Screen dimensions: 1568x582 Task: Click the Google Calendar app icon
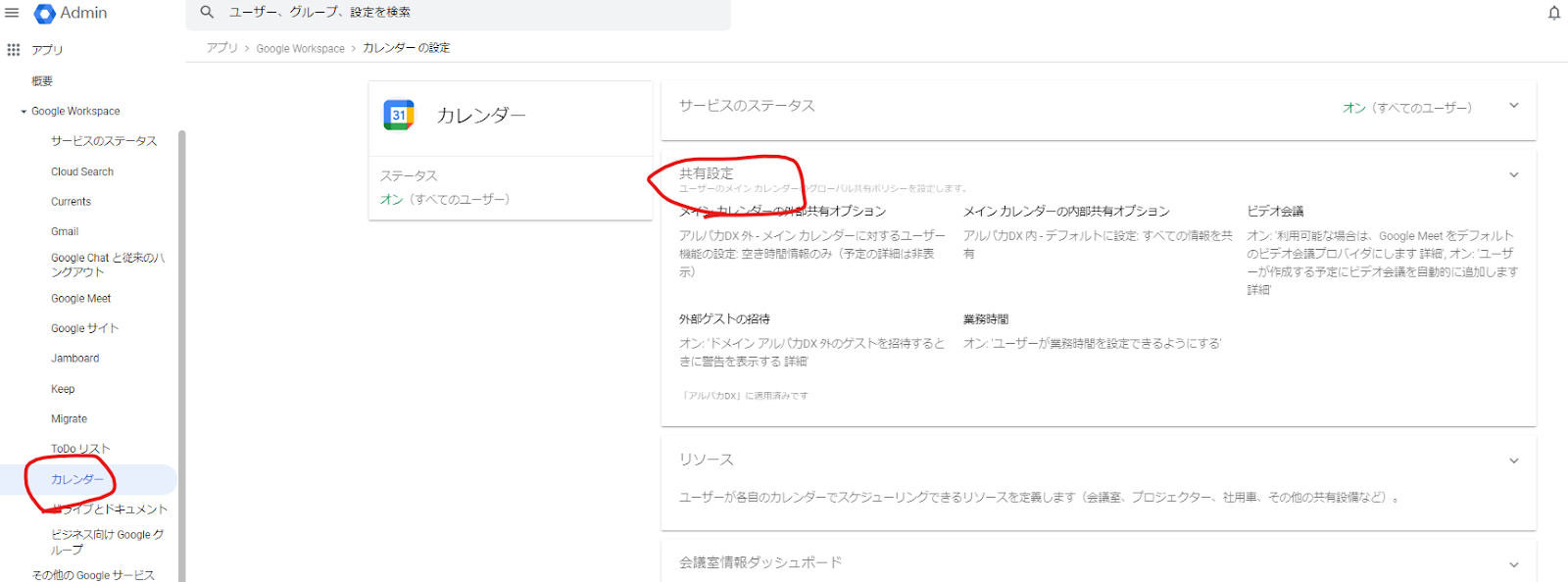[399, 115]
